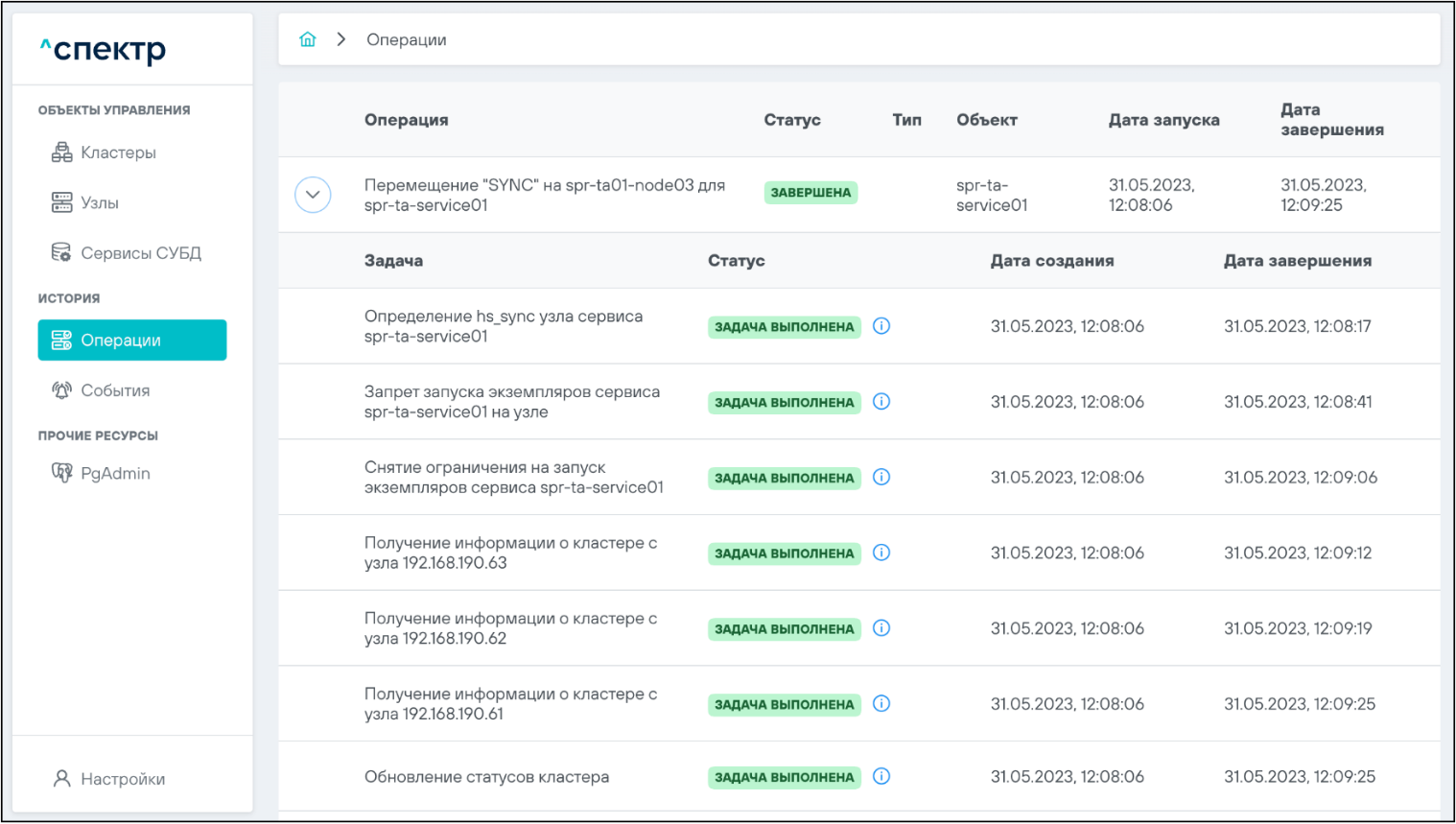
Task: Open Кластеры in the sidebar
Action: click(118, 153)
